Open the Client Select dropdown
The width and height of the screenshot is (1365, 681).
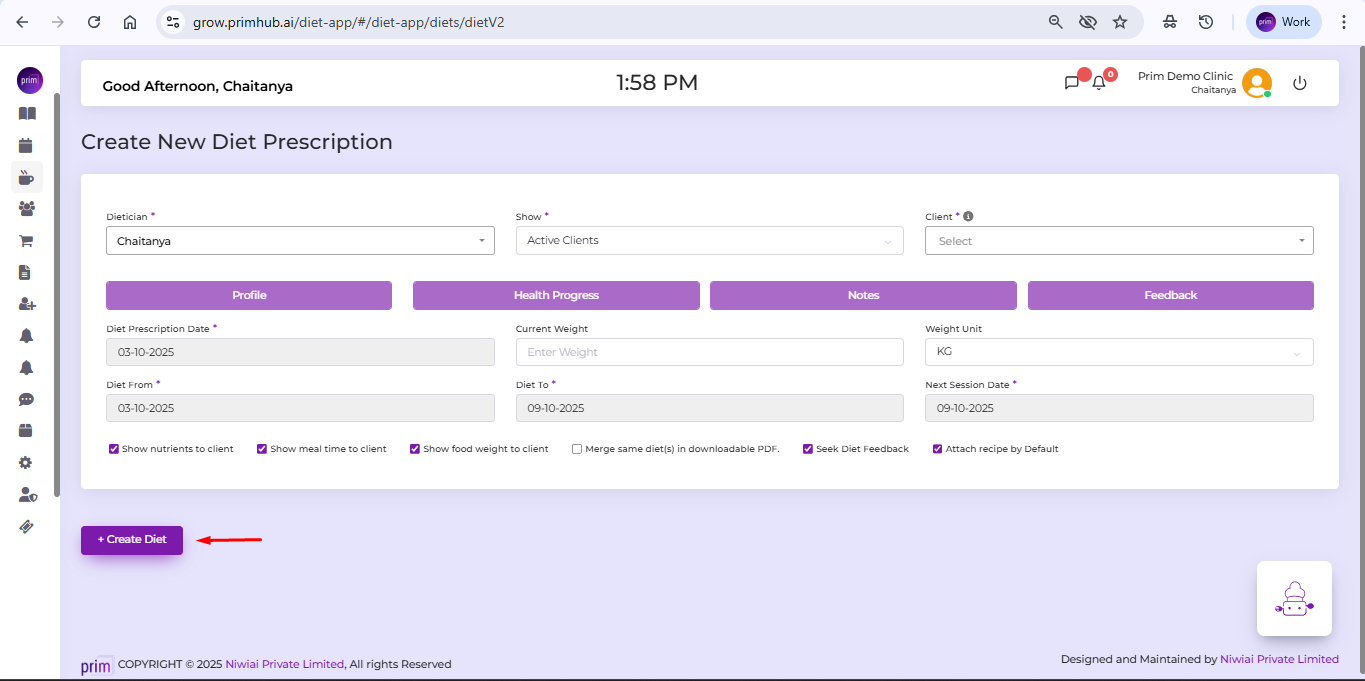(x=1119, y=241)
